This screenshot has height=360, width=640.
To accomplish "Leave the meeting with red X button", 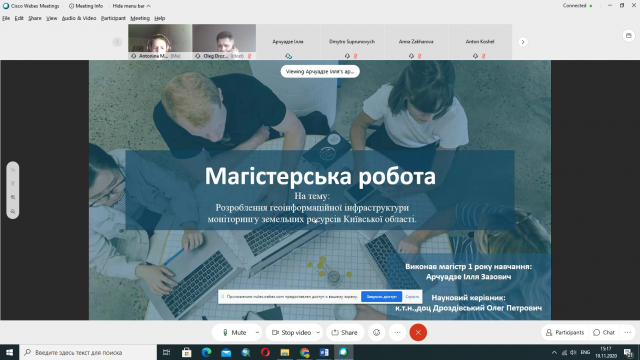I will coord(418,333).
